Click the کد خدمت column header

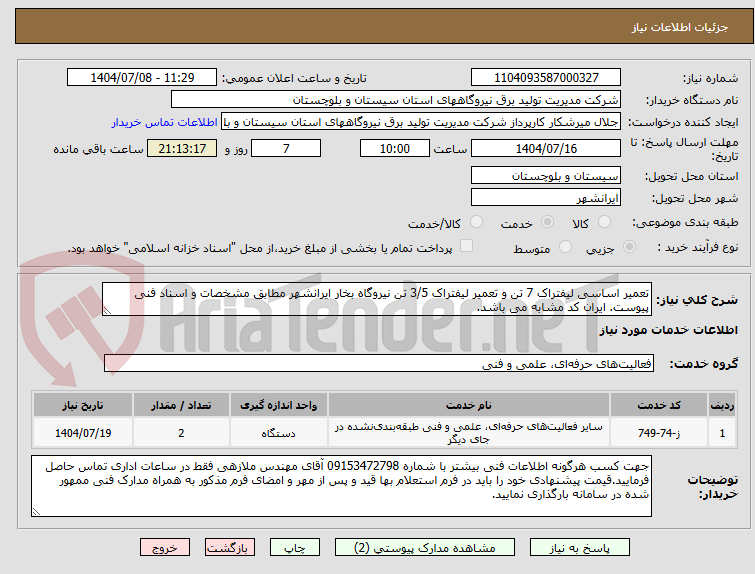pyautogui.click(x=659, y=405)
